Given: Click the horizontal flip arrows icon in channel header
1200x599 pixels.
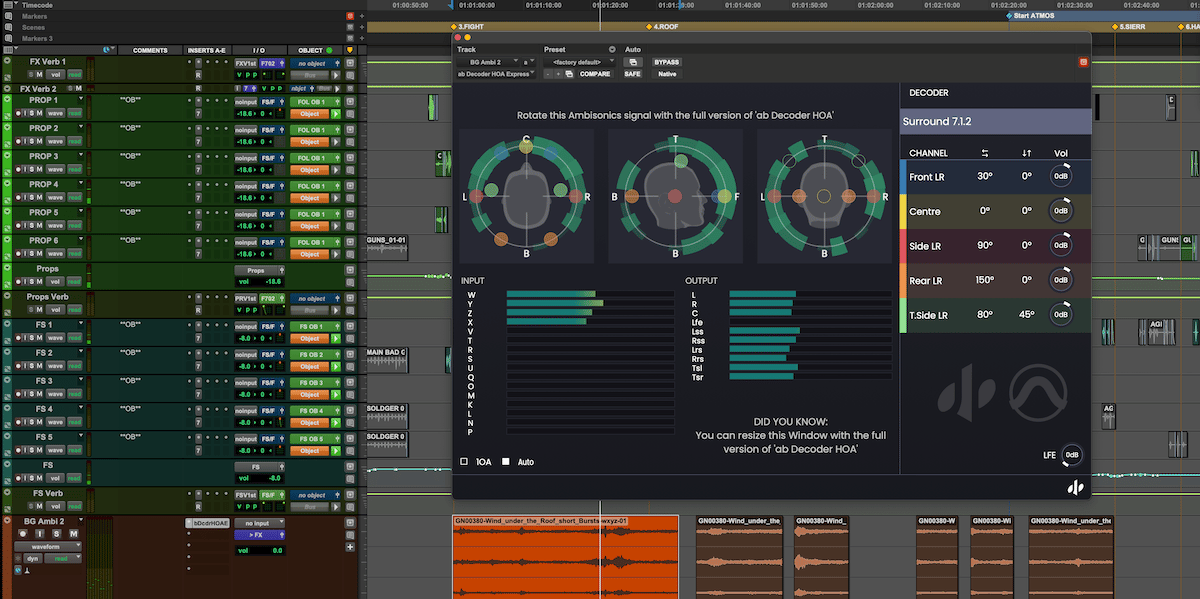Looking at the screenshot, I should point(984,153).
